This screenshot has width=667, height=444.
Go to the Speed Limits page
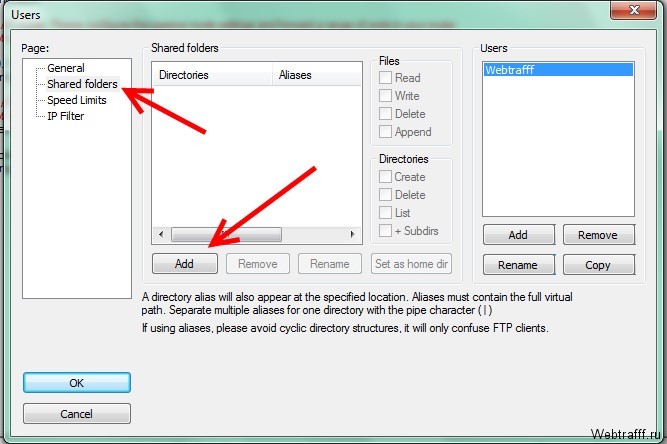click(x=77, y=100)
